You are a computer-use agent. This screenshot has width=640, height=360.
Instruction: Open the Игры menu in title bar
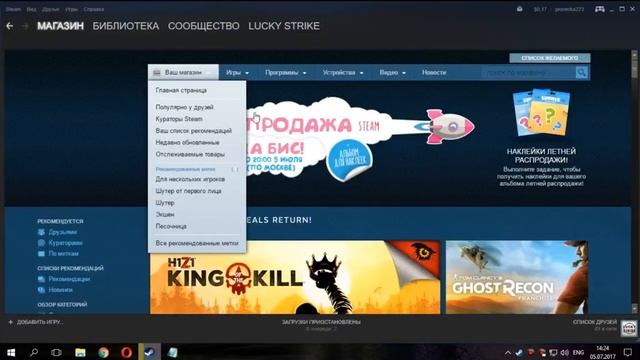click(x=71, y=9)
